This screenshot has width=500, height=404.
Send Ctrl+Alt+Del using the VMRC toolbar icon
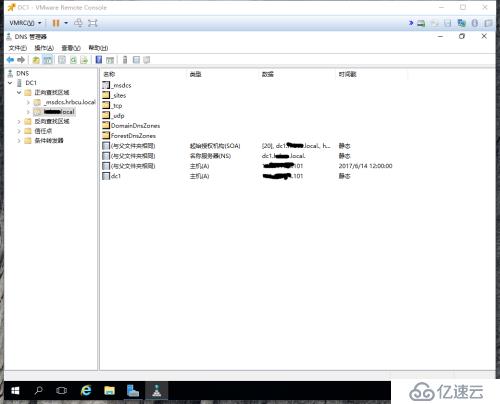78,23
